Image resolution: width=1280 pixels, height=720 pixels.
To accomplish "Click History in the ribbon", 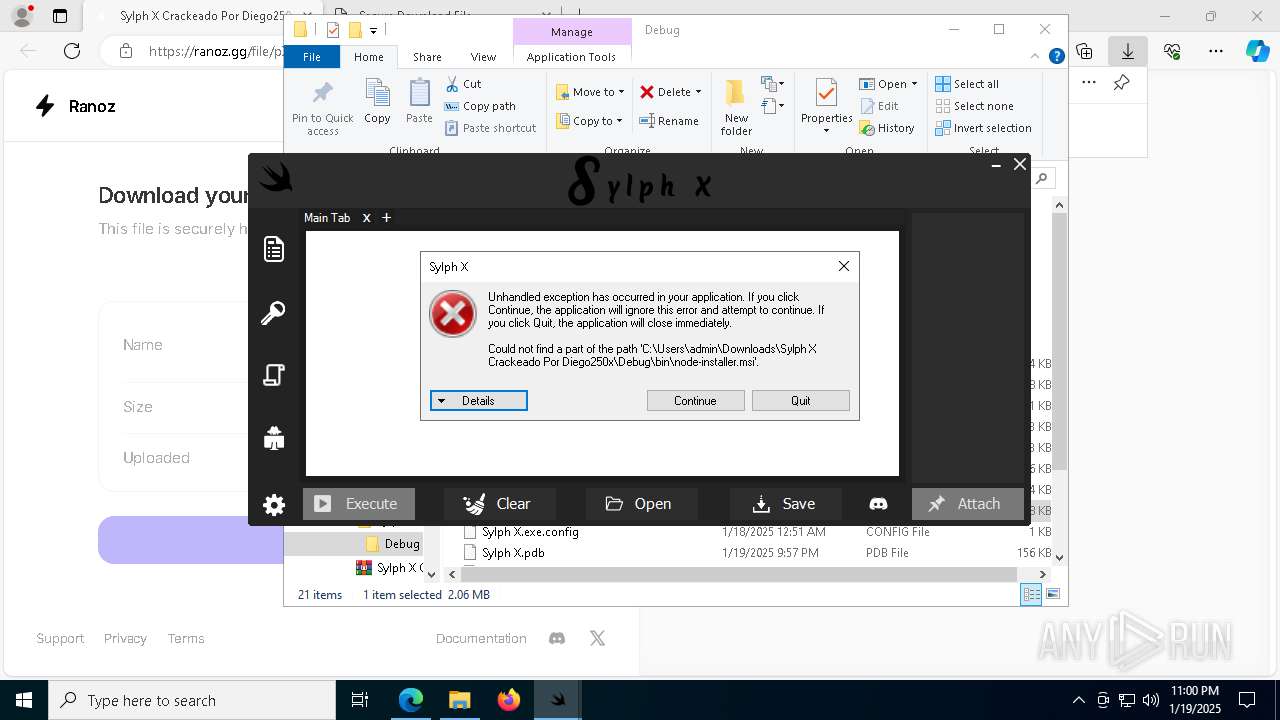I will tap(886, 128).
